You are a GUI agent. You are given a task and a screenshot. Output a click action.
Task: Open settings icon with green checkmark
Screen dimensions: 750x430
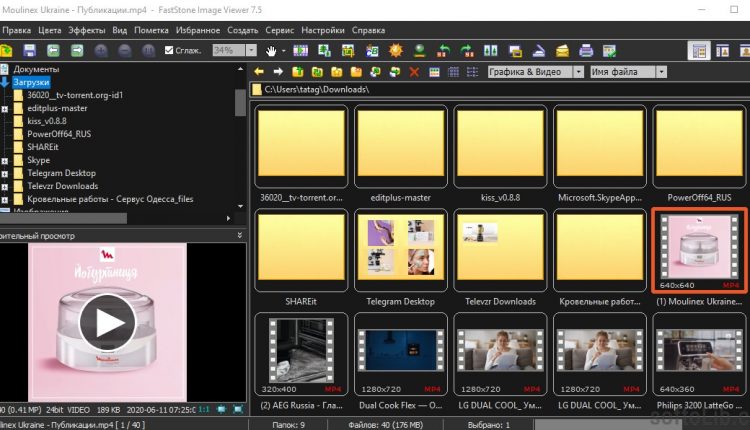[610, 50]
